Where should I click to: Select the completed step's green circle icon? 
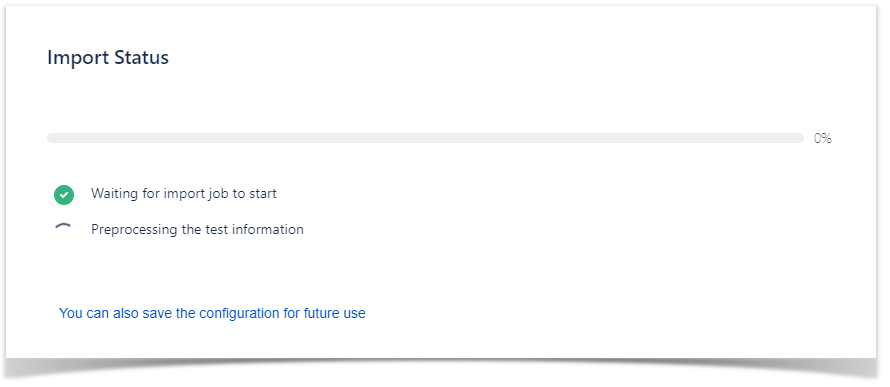64,195
